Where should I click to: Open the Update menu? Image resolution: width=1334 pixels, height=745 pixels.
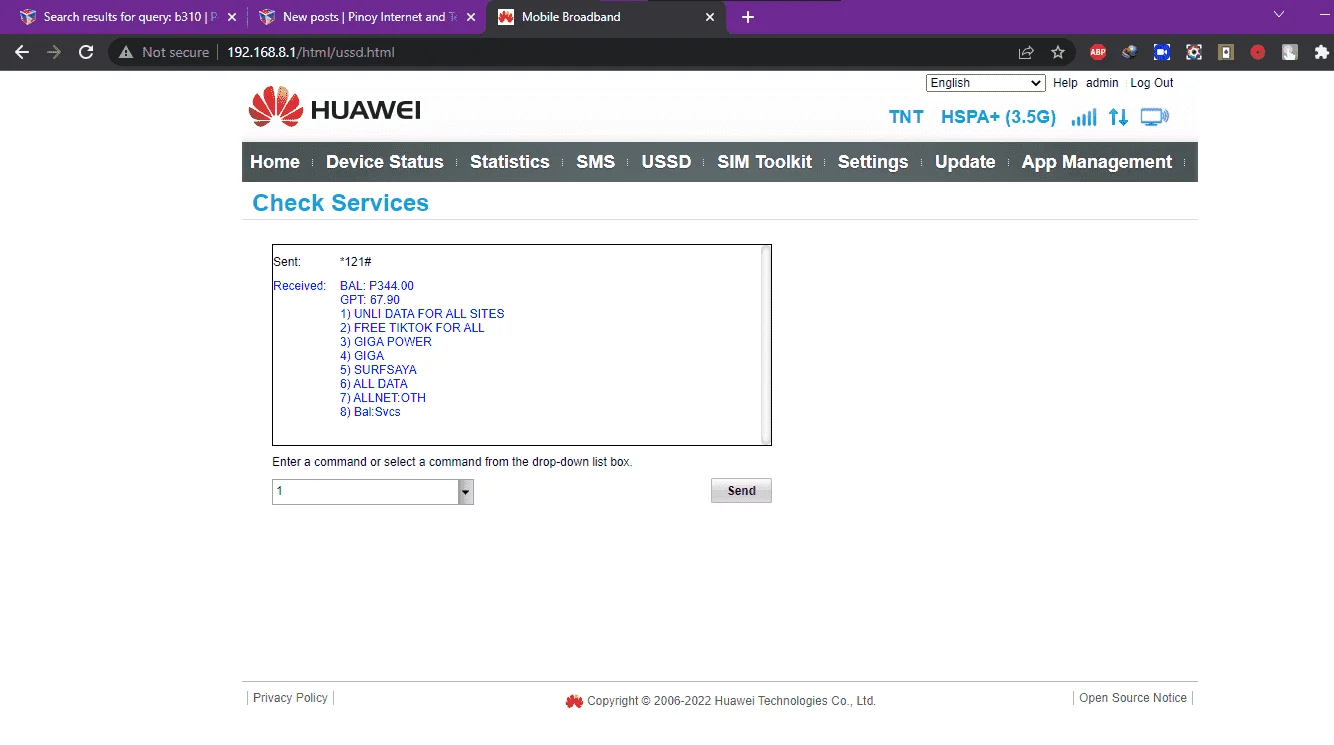click(x=965, y=162)
